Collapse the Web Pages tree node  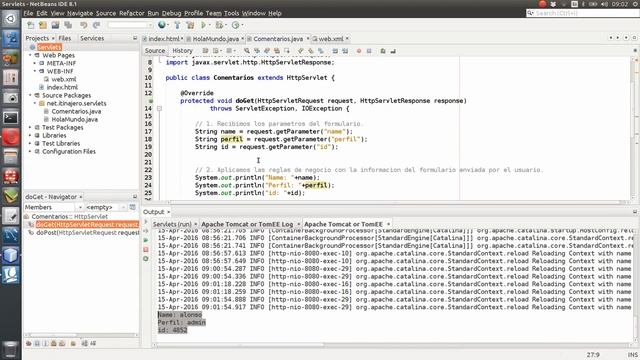[30, 55]
